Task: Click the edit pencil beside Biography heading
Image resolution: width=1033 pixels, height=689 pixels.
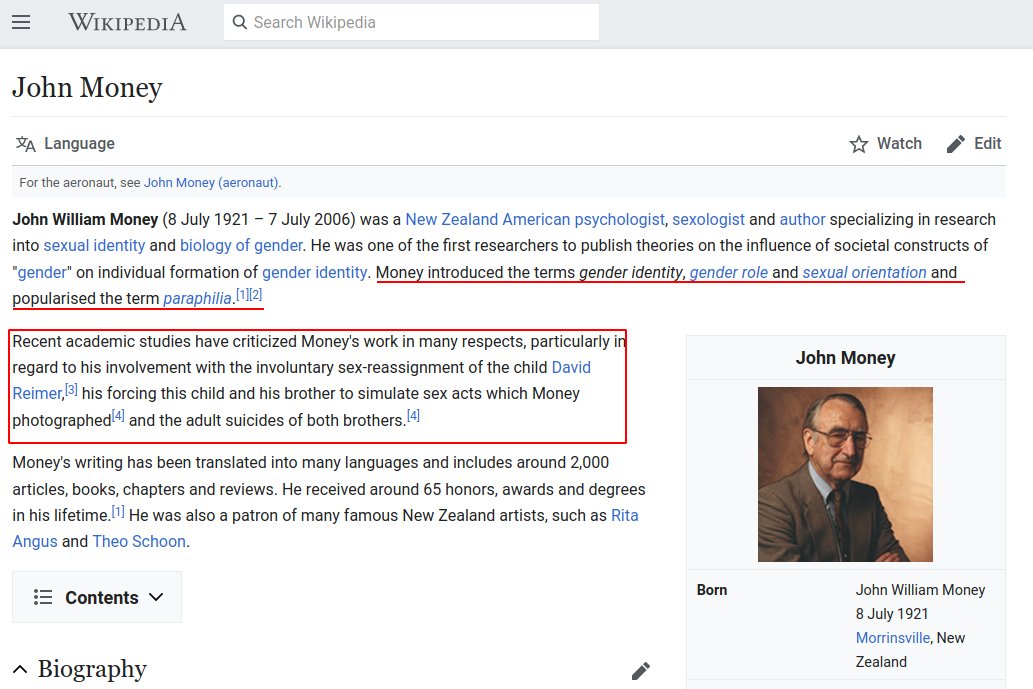Action: [x=640, y=670]
